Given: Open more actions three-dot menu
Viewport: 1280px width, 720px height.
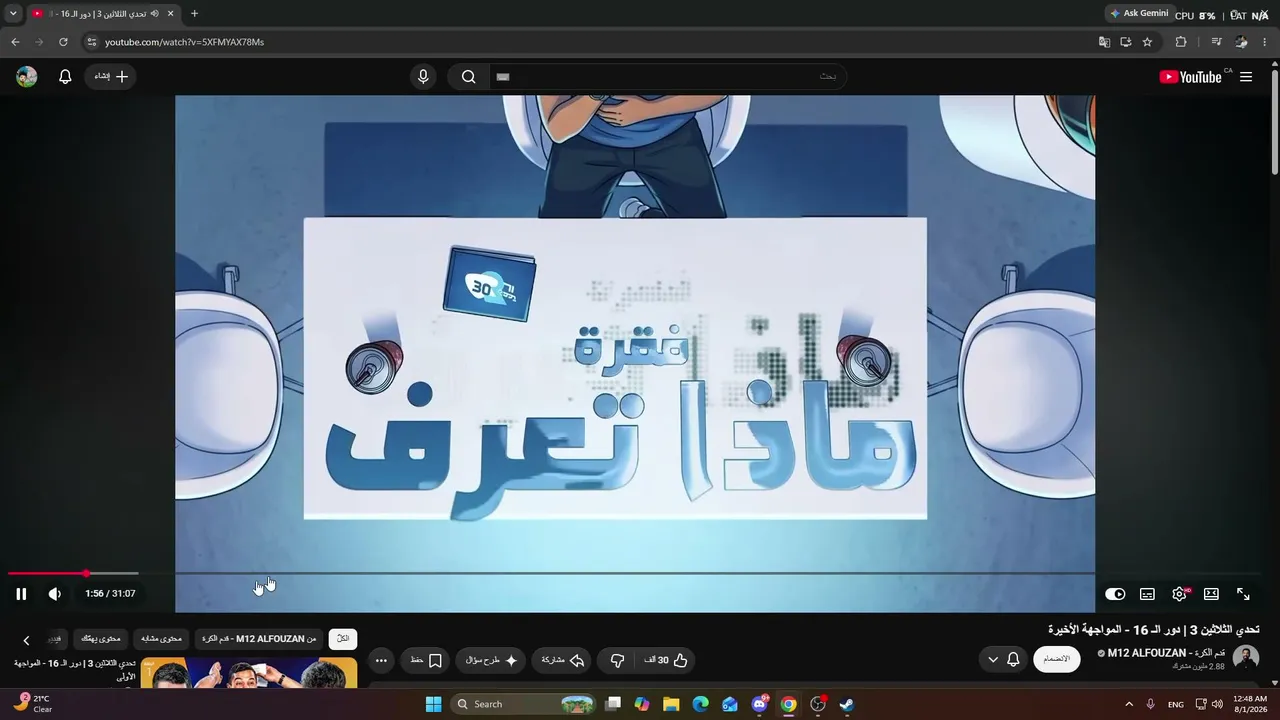Looking at the screenshot, I should 381,660.
